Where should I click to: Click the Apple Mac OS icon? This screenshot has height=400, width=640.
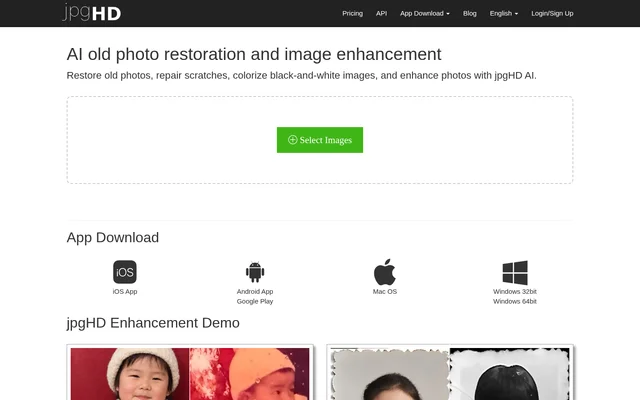[384, 272]
